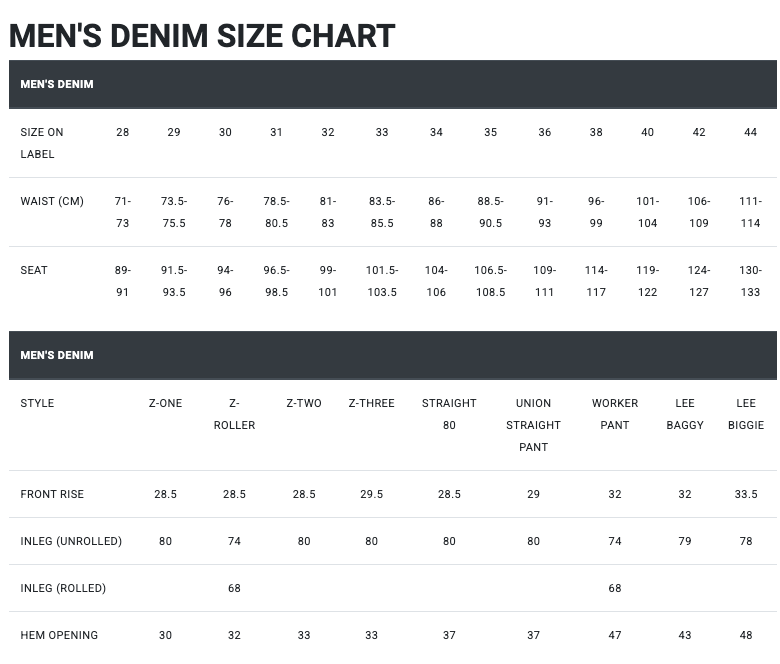Select the front rise value 33.5
Screen dimensions: 780x664
tap(746, 494)
